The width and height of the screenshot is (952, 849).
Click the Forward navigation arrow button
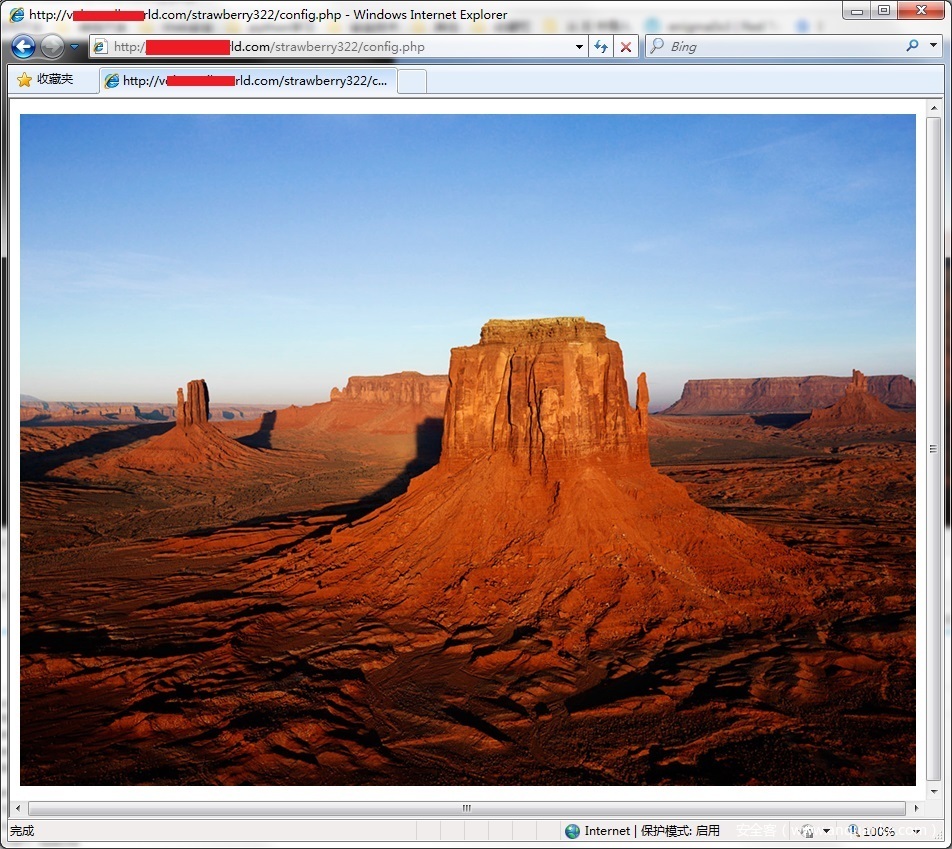point(52,47)
